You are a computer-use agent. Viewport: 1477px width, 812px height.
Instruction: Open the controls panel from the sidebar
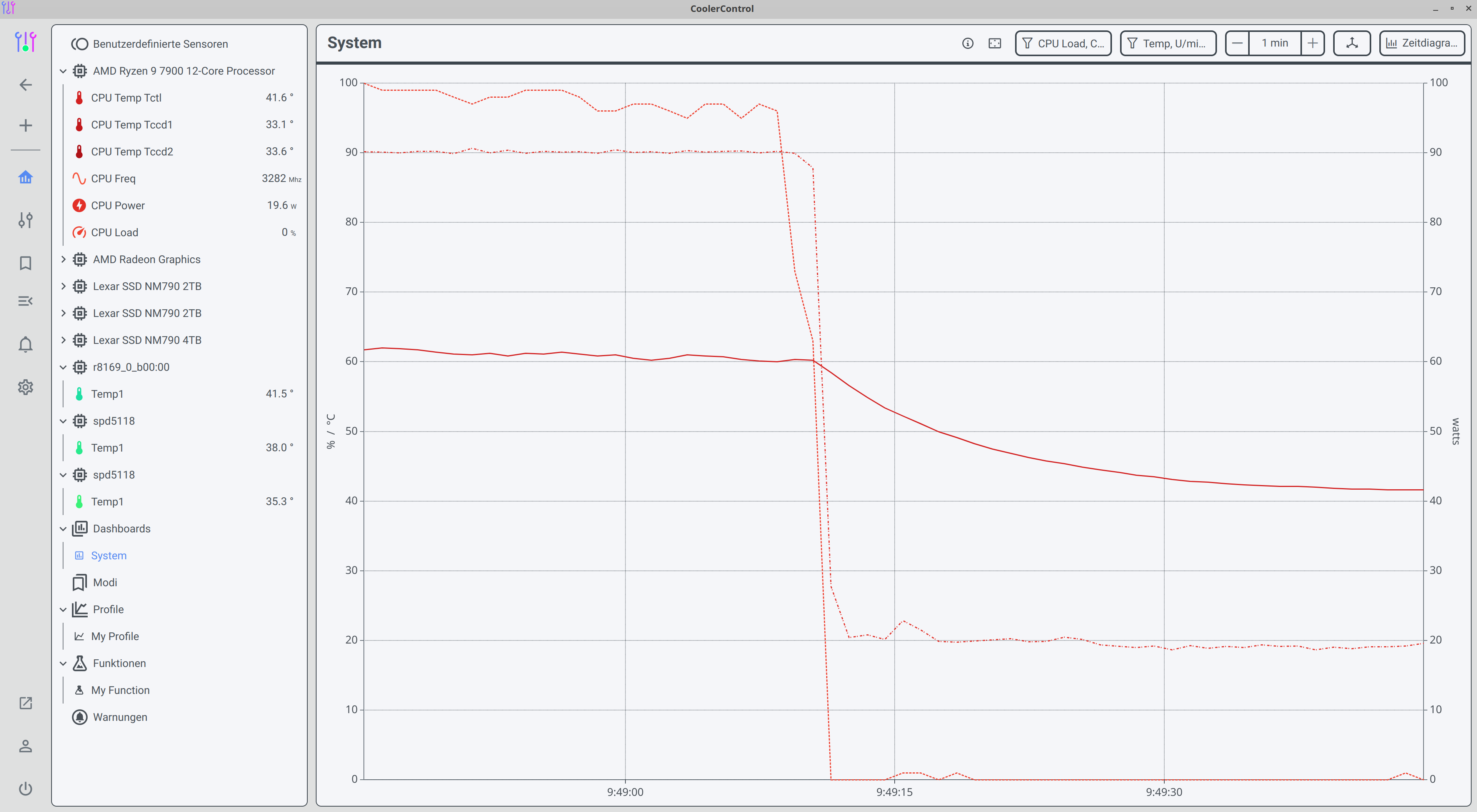25,220
